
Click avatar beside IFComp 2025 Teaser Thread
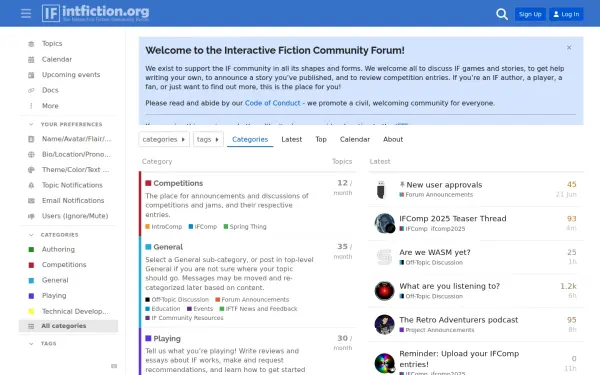pyautogui.click(x=384, y=223)
